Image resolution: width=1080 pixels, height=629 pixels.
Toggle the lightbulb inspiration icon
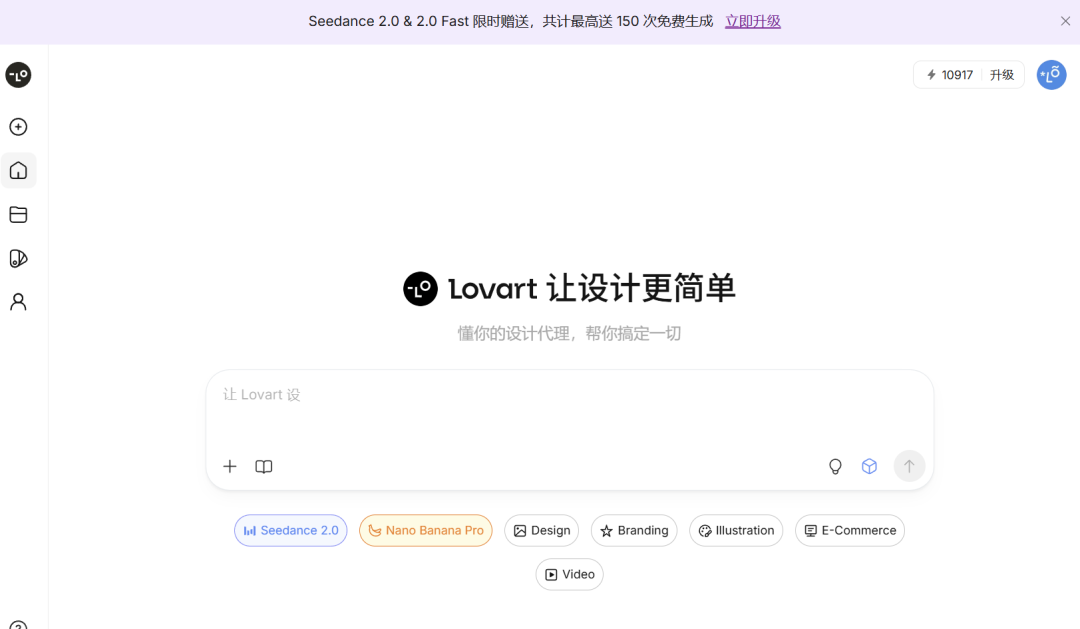tap(835, 466)
